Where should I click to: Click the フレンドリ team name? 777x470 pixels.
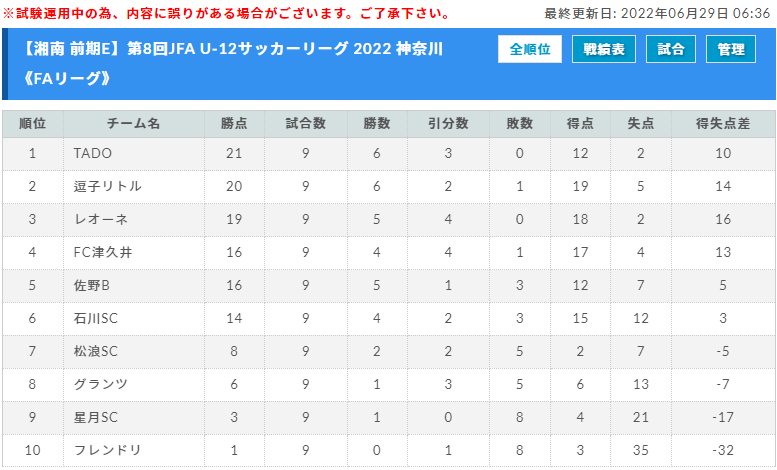click(108, 450)
